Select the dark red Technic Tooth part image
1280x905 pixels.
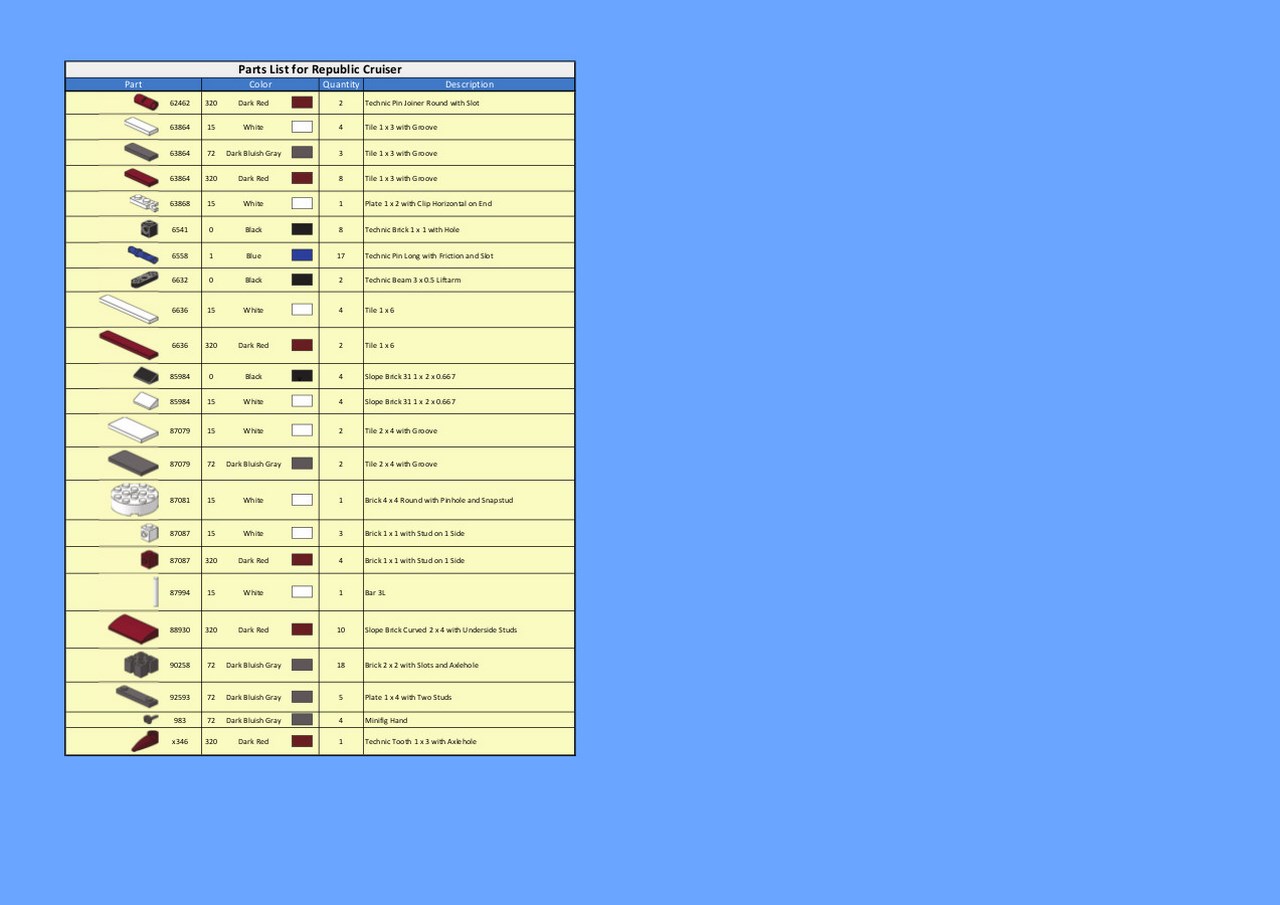(145, 741)
